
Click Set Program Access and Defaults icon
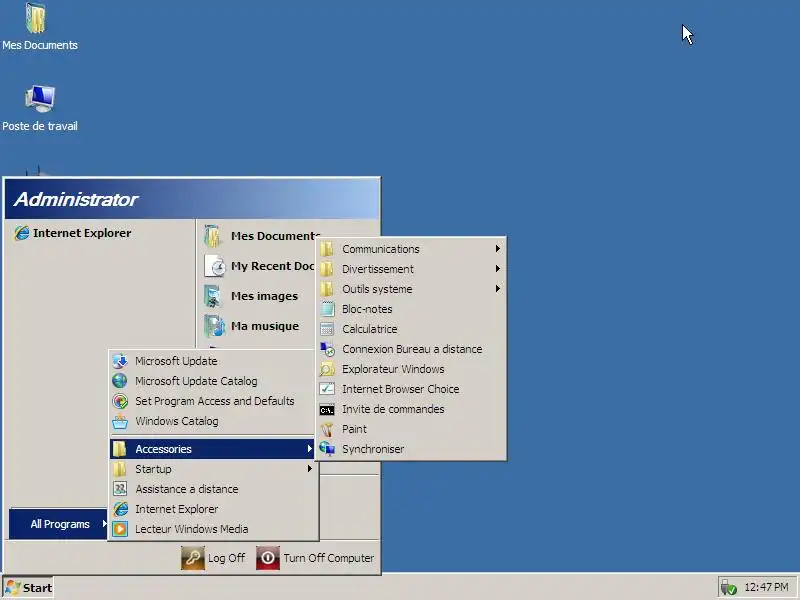coord(120,401)
